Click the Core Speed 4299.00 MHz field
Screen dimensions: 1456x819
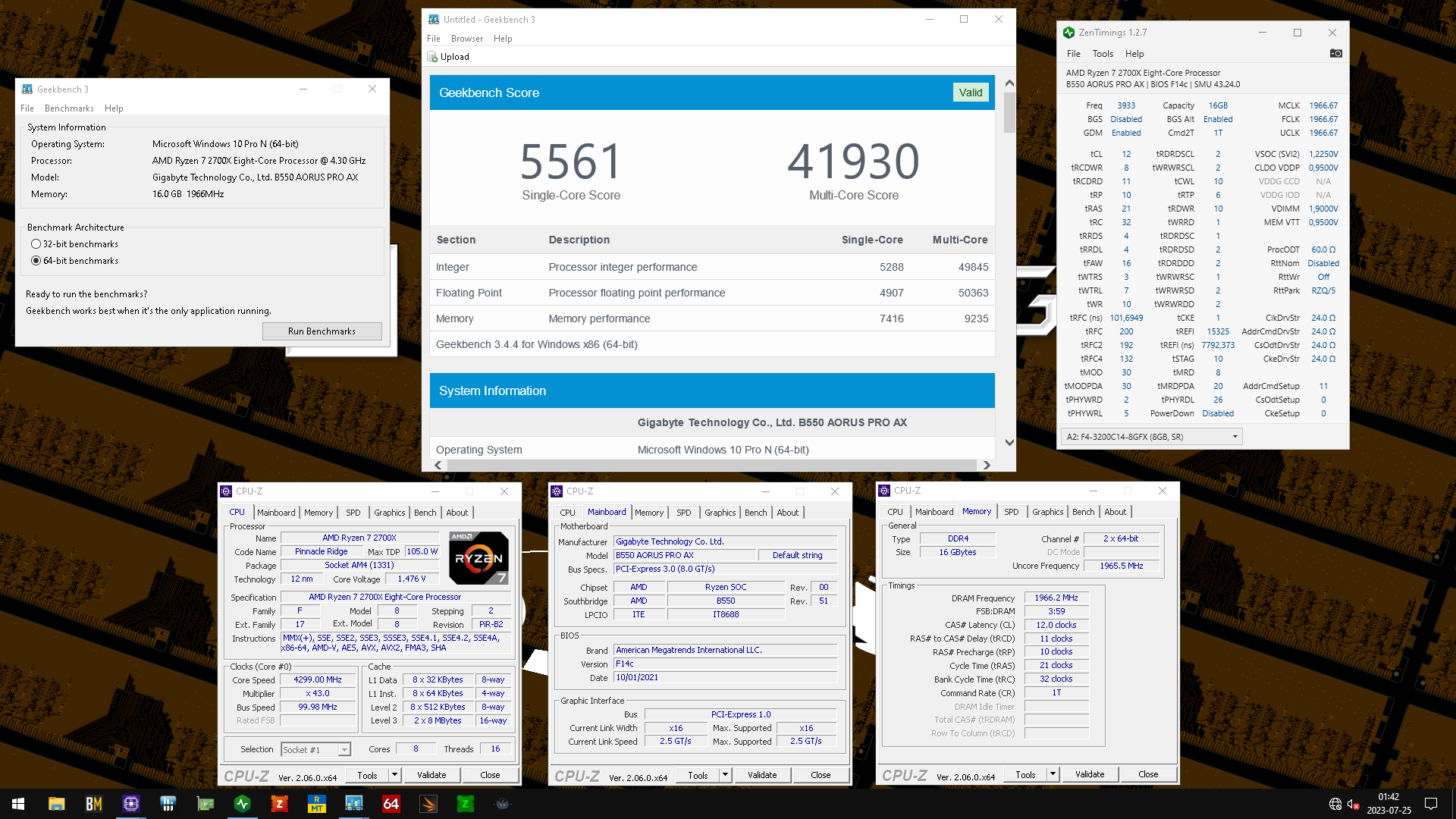pos(318,680)
